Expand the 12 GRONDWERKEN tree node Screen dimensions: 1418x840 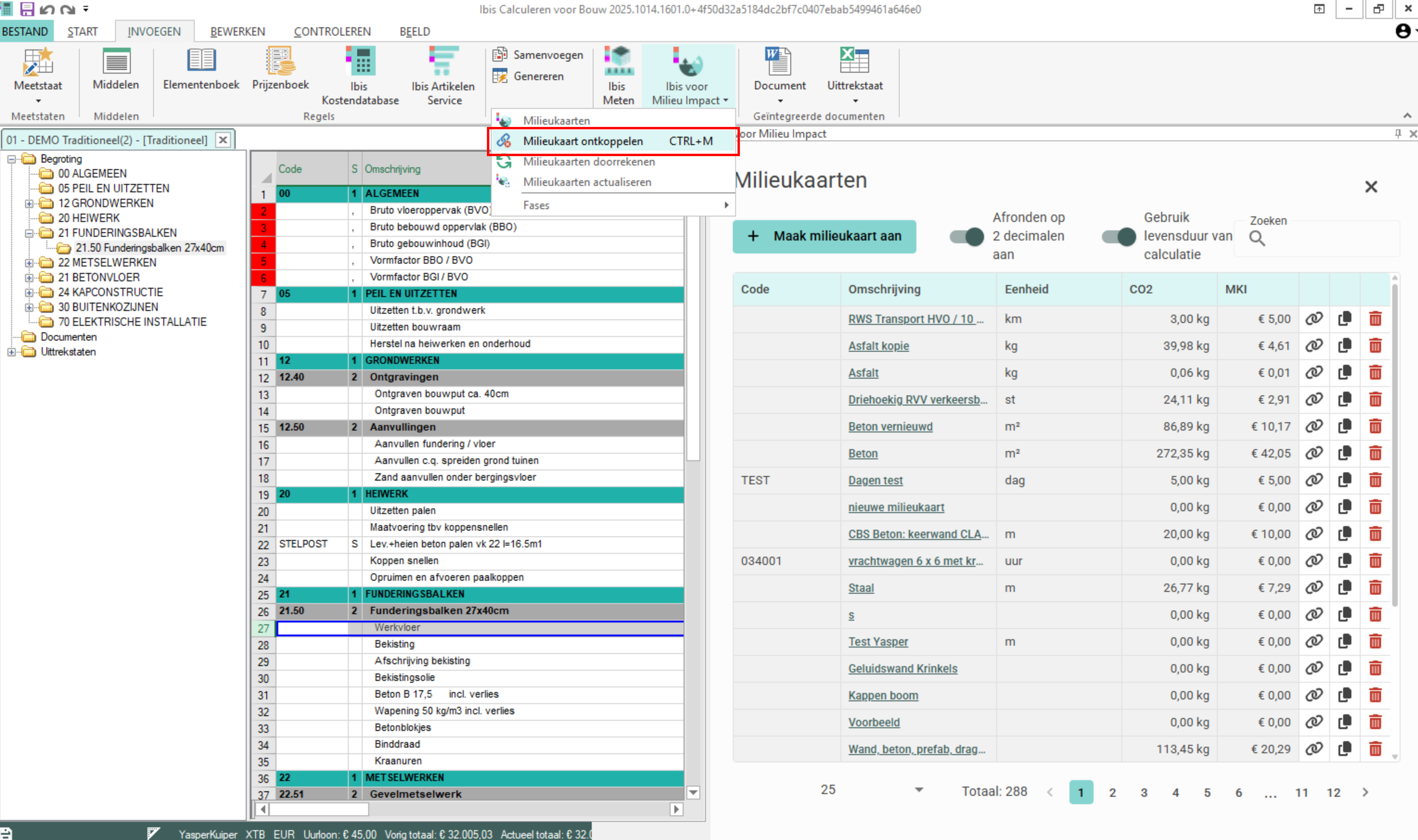(29, 203)
